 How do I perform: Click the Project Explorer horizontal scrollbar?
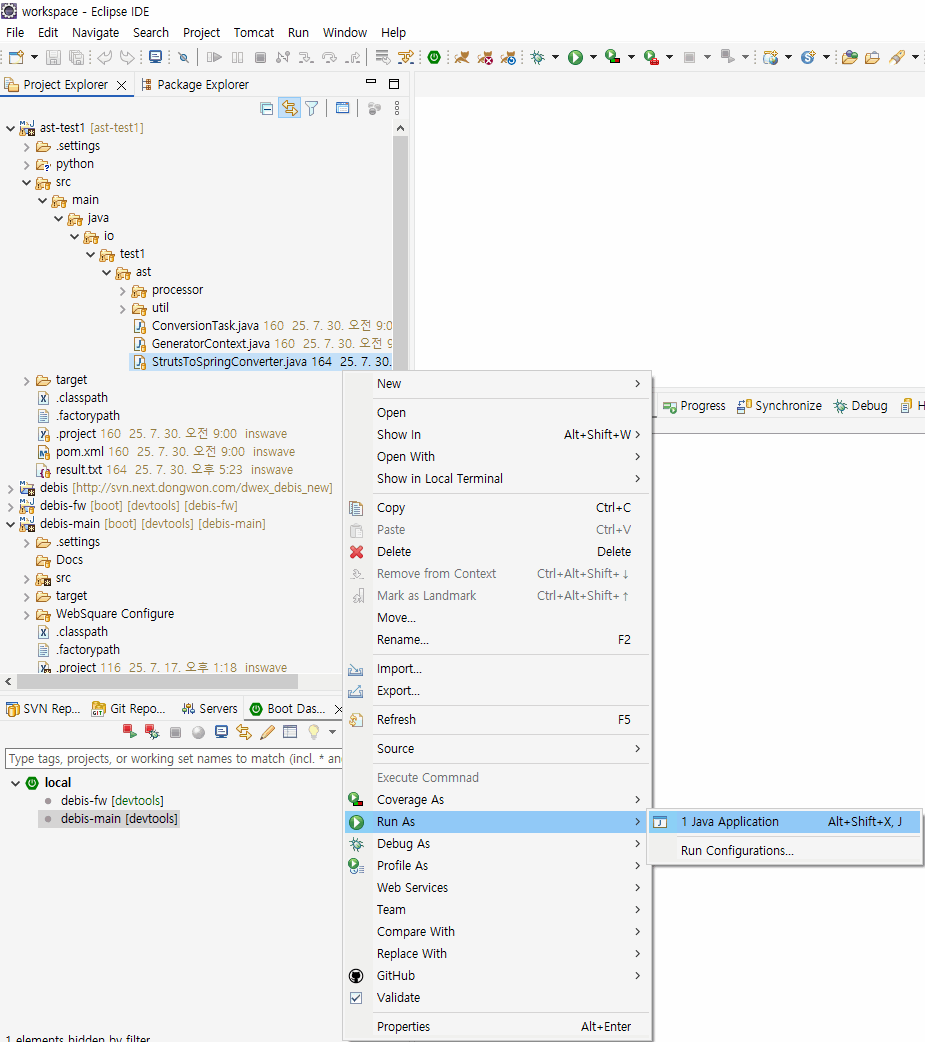157,682
